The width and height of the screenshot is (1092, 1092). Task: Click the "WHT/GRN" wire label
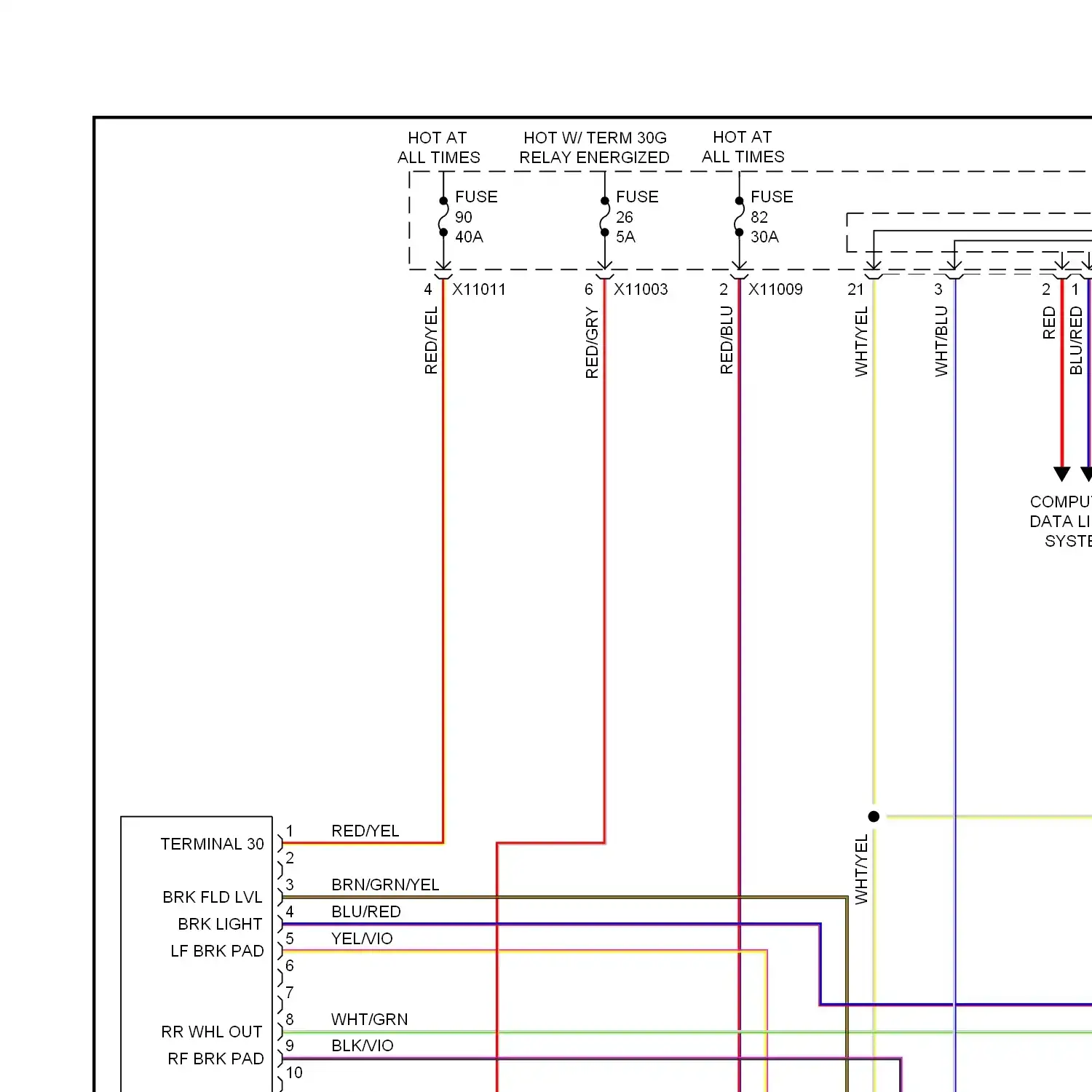(x=369, y=1019)
